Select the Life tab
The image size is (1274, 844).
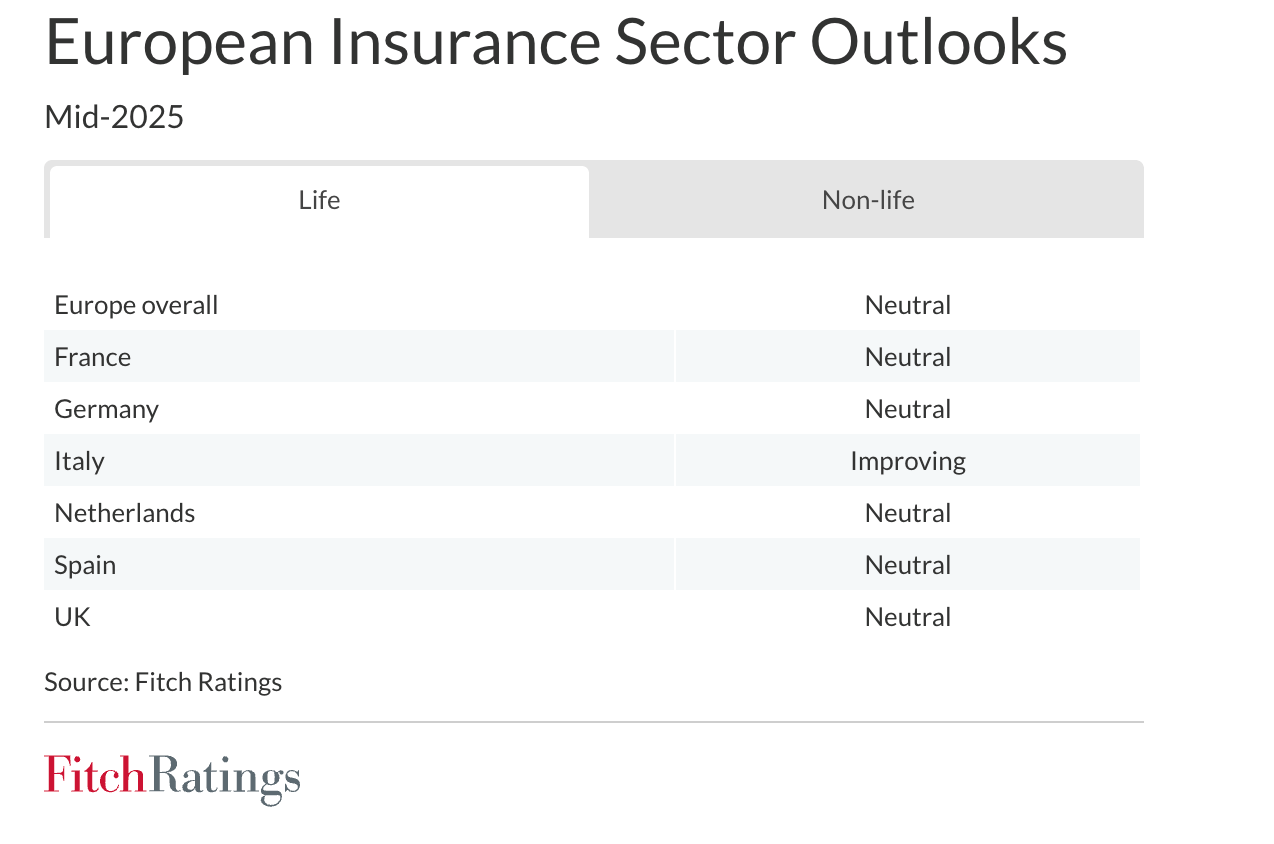(319, 201)
